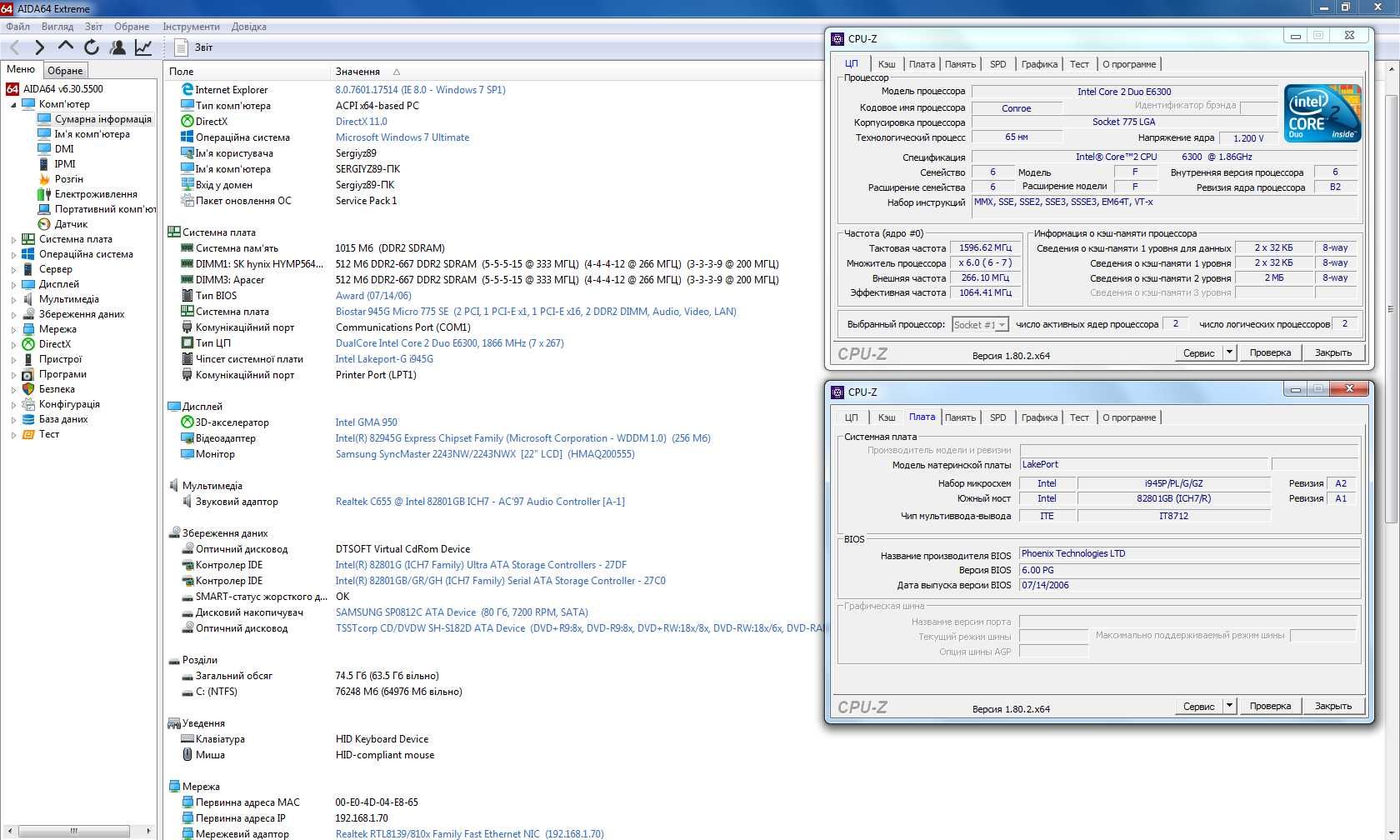This screenshot has height=840, width=1400.
Task: Refresh the AIDA64 report view
Action: pos(92,47)
